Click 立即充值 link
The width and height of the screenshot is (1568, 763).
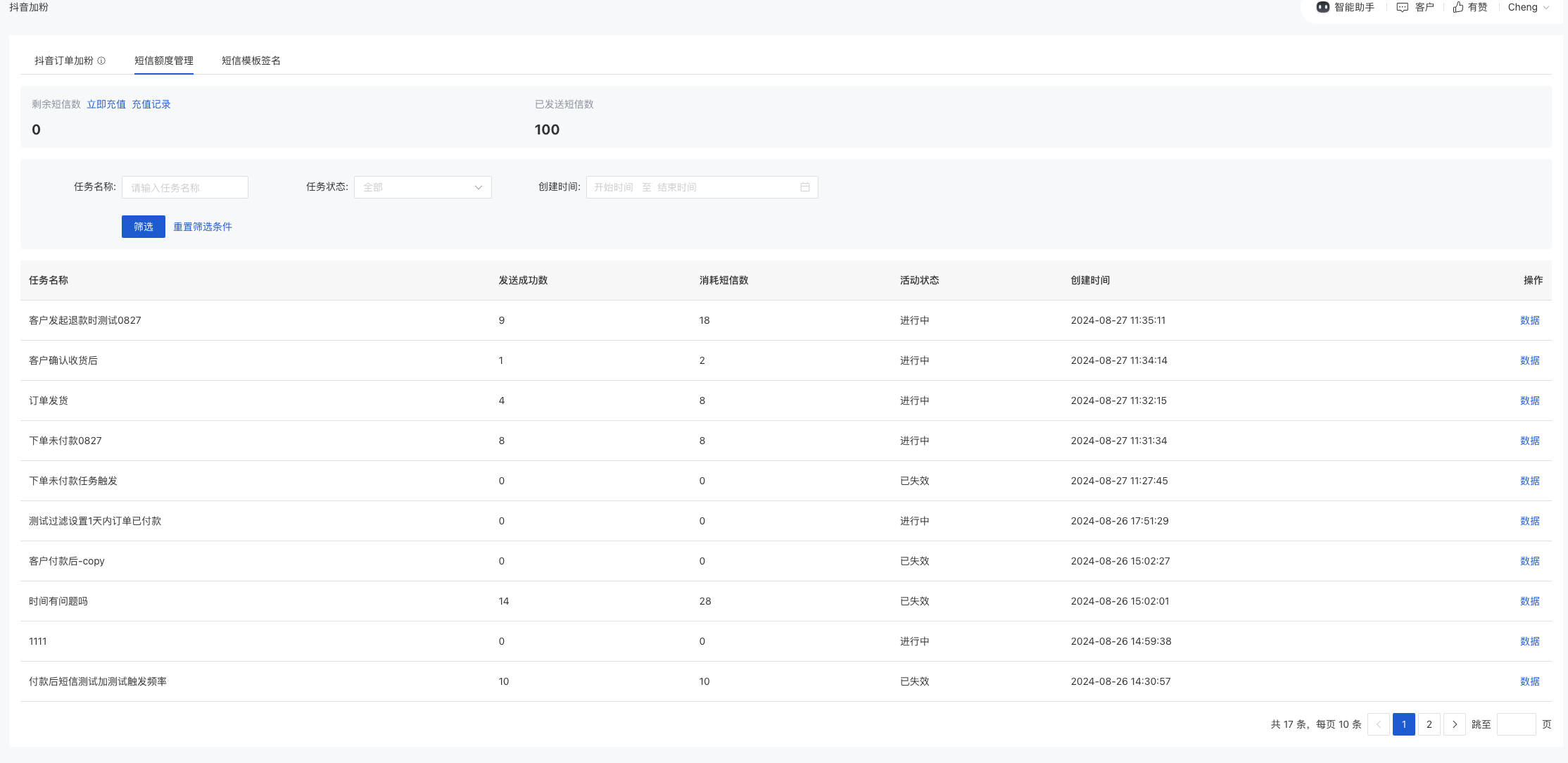[106, 104]
